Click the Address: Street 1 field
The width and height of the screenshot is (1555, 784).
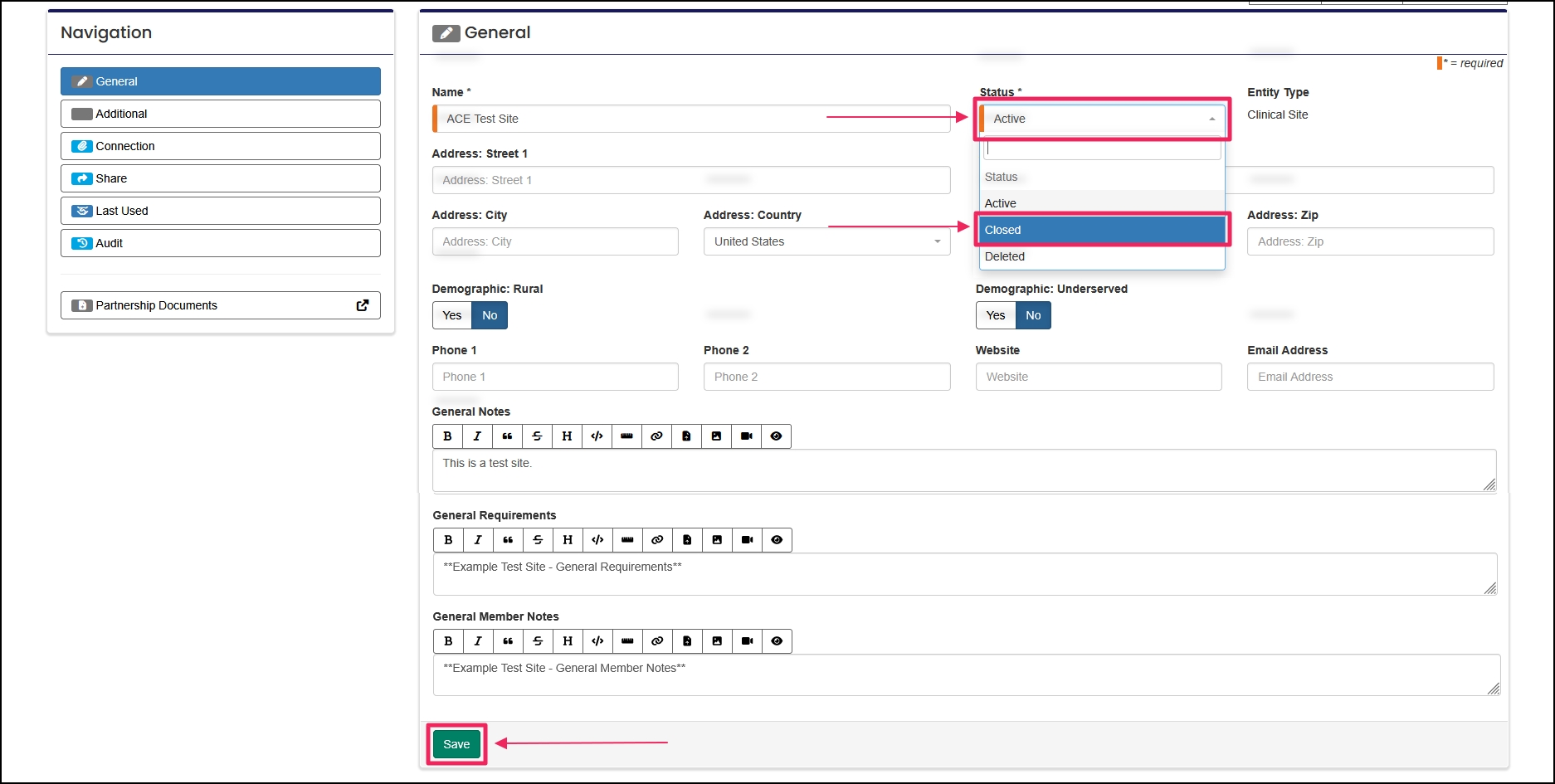click(691, 180)
